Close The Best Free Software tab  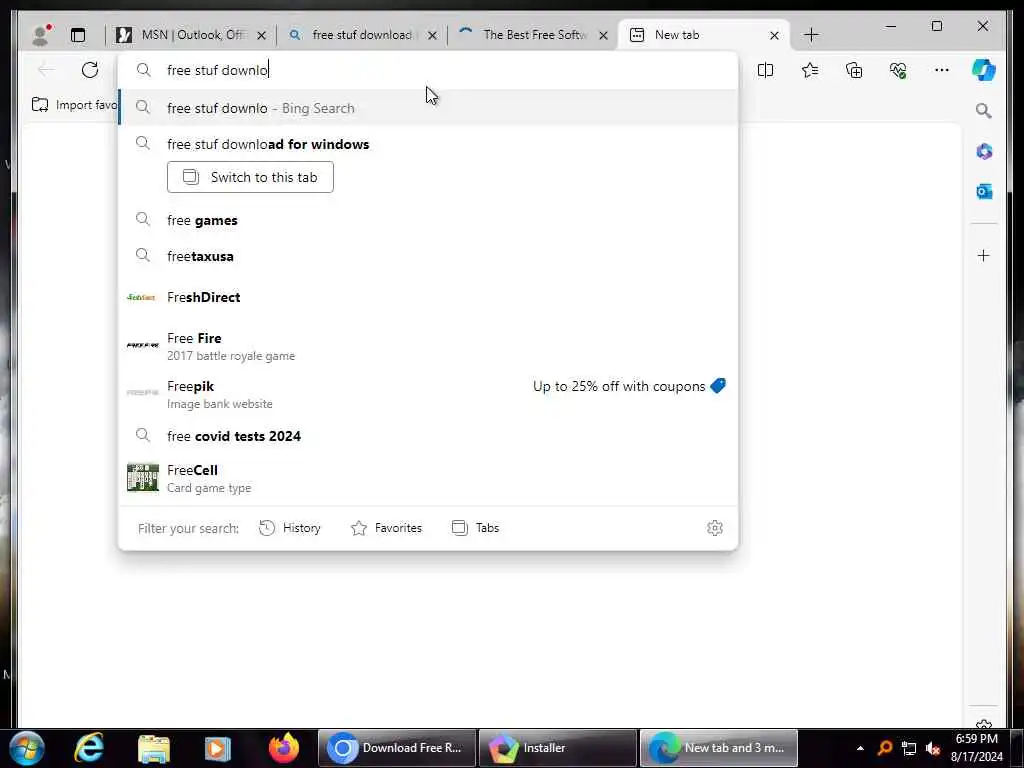click(x=603, y=35)
